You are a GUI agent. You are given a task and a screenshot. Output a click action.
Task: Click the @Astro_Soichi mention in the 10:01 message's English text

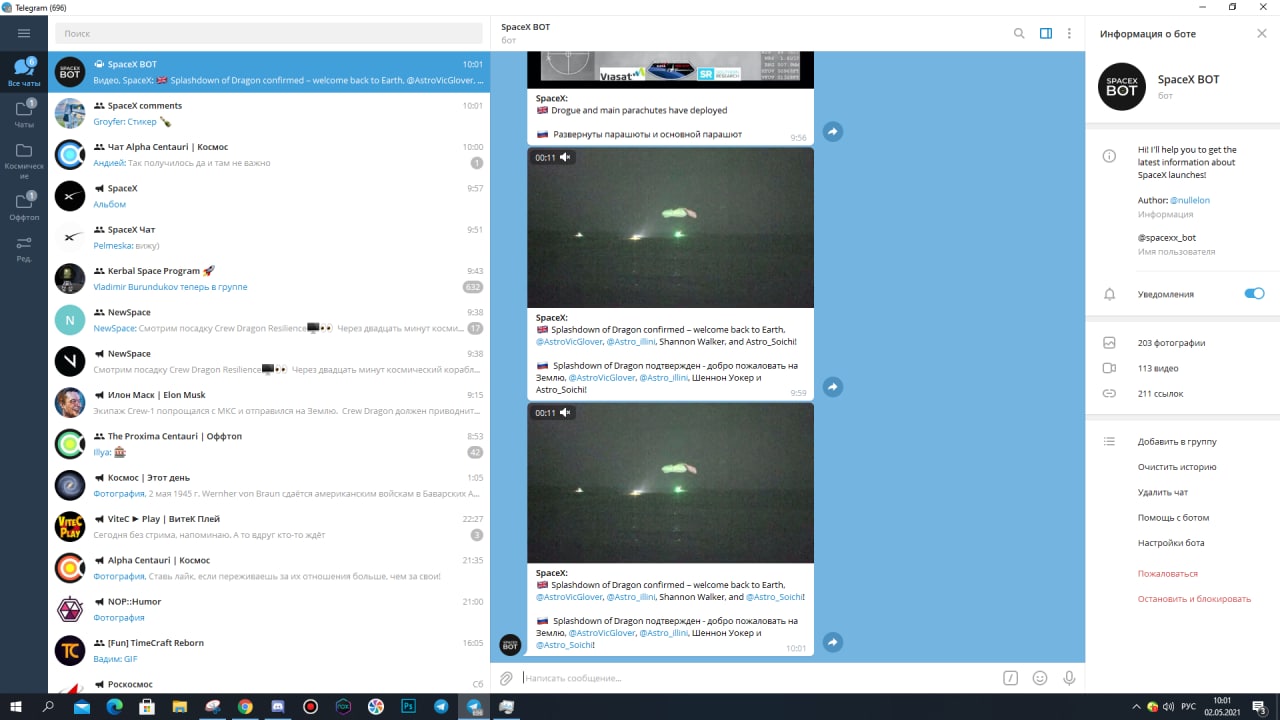tap(775, 597)
